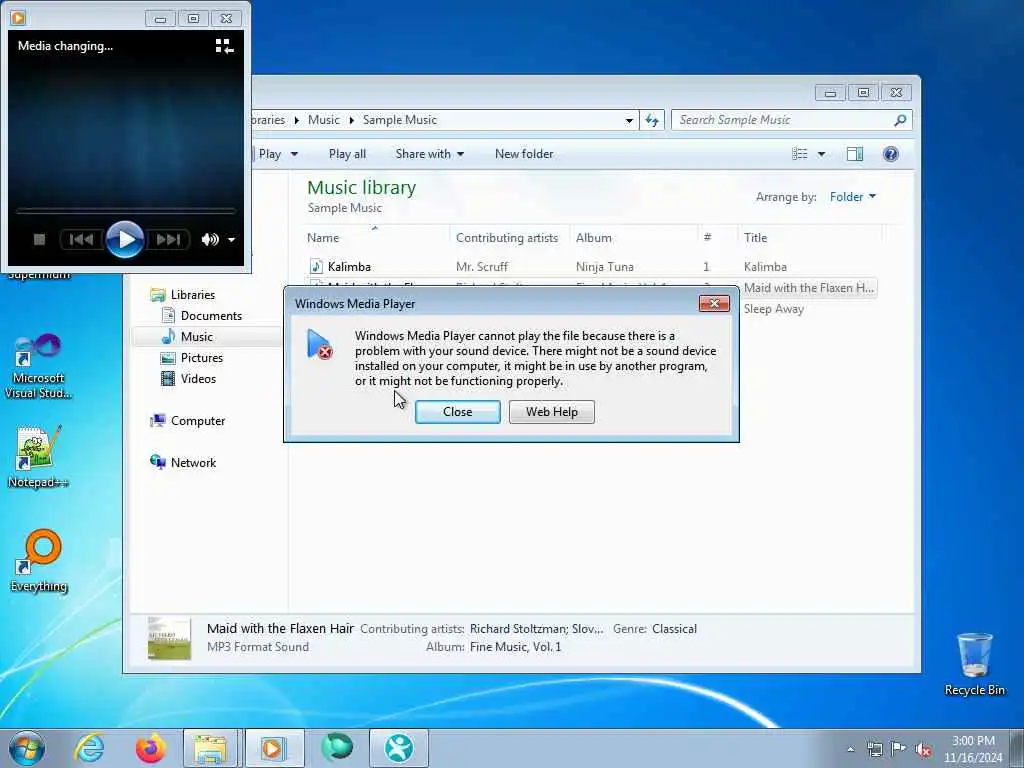Show hidden system tray icons
Viewport: 1024px width, 768px height.
coord(850,750)
